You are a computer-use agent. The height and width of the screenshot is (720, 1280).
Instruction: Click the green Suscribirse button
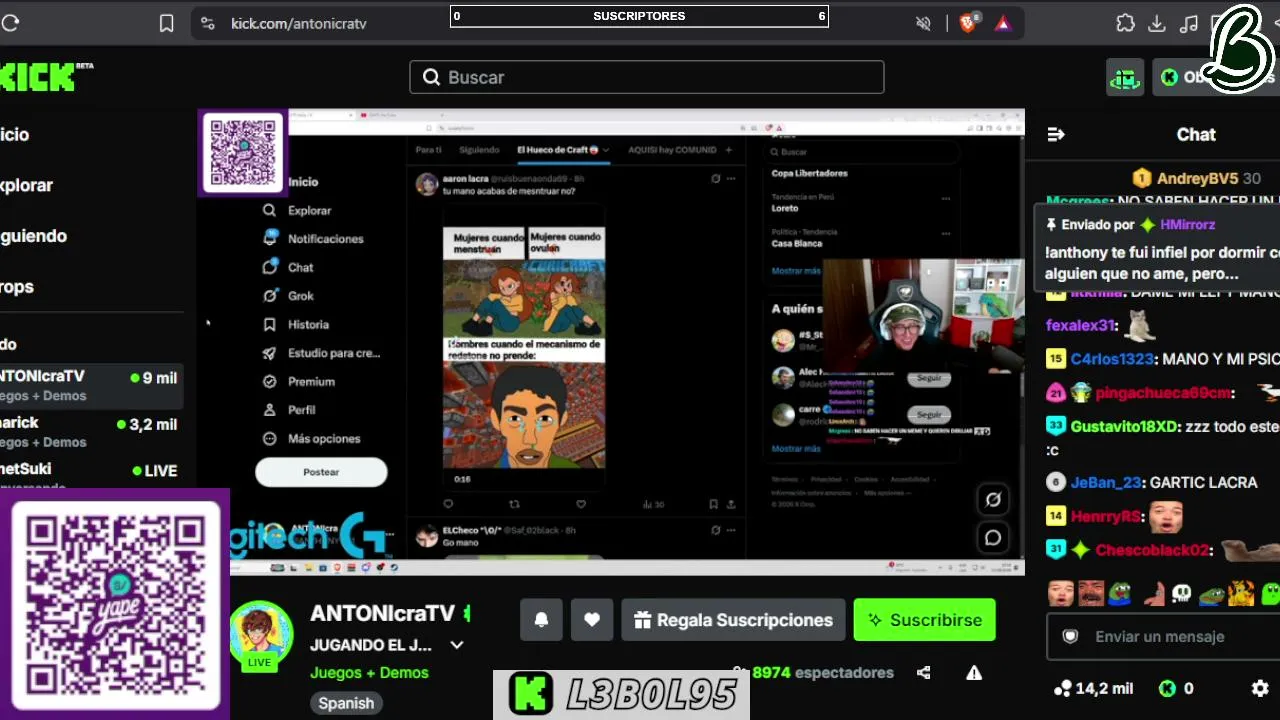tap(924, 620)
